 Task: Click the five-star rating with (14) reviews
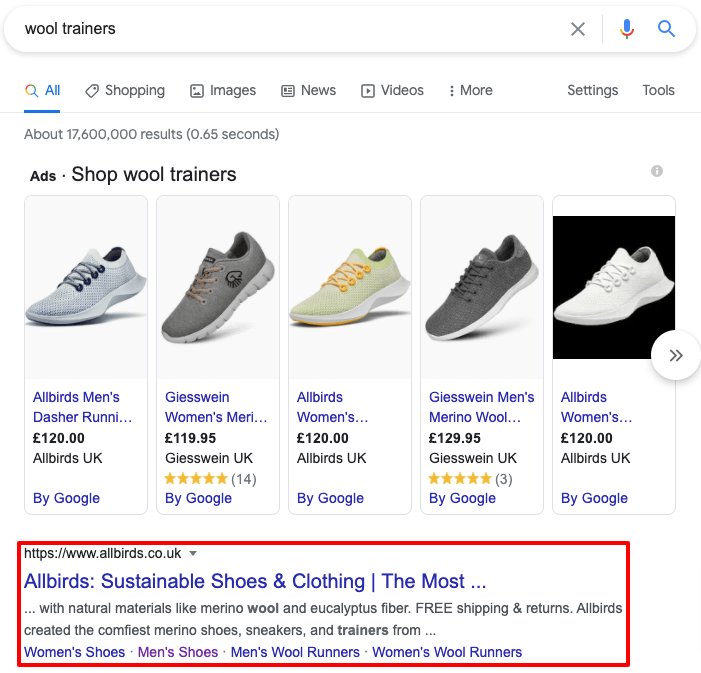[210, 479]
